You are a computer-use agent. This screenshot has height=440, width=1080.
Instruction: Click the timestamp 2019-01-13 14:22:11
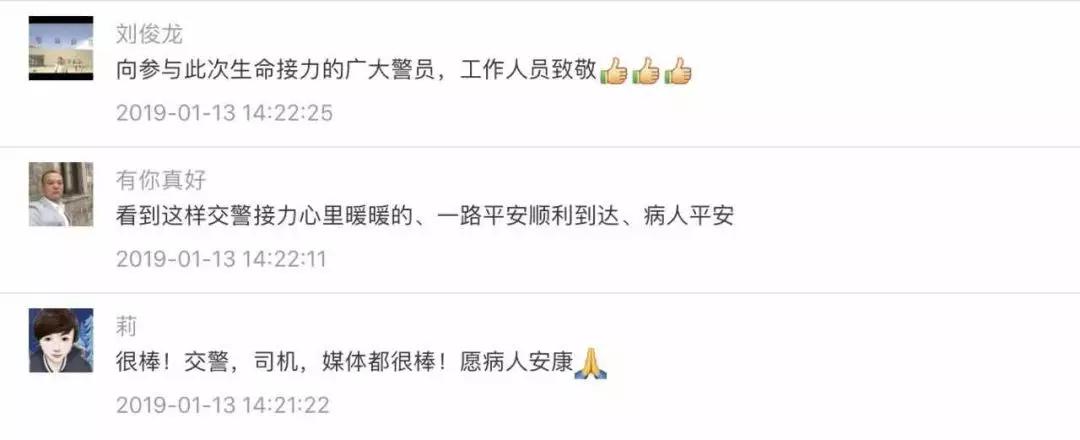(221, 259)
